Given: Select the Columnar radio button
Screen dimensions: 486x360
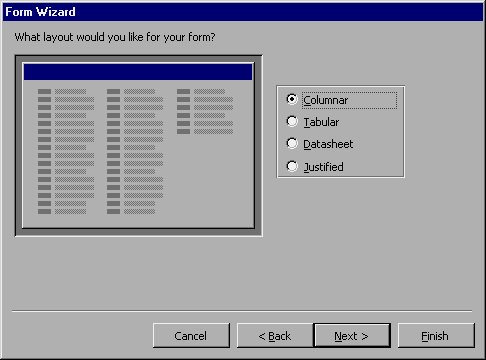Looking at the screenshot, I should (x=292, y=99).
